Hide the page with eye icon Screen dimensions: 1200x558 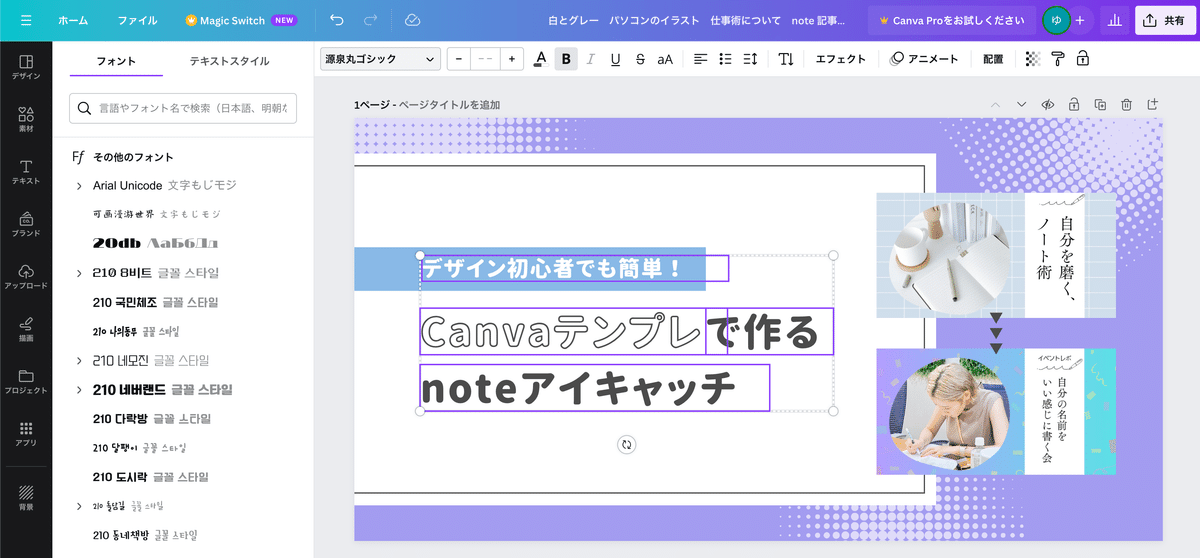(1048, 104)
